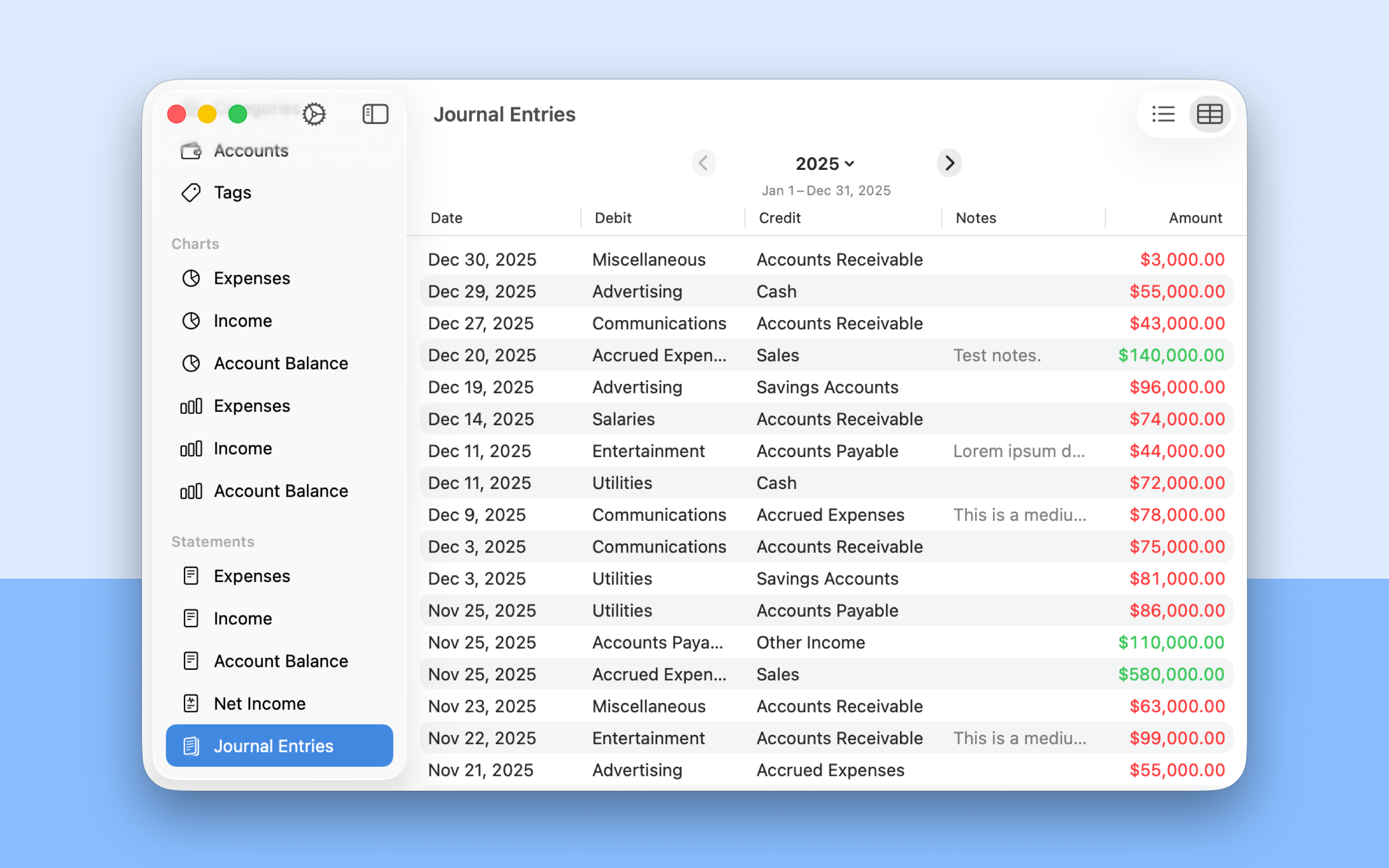Sort by the Amount column header
The height and width of the screenshot is (868, 1389).
tap(1196, 218)
